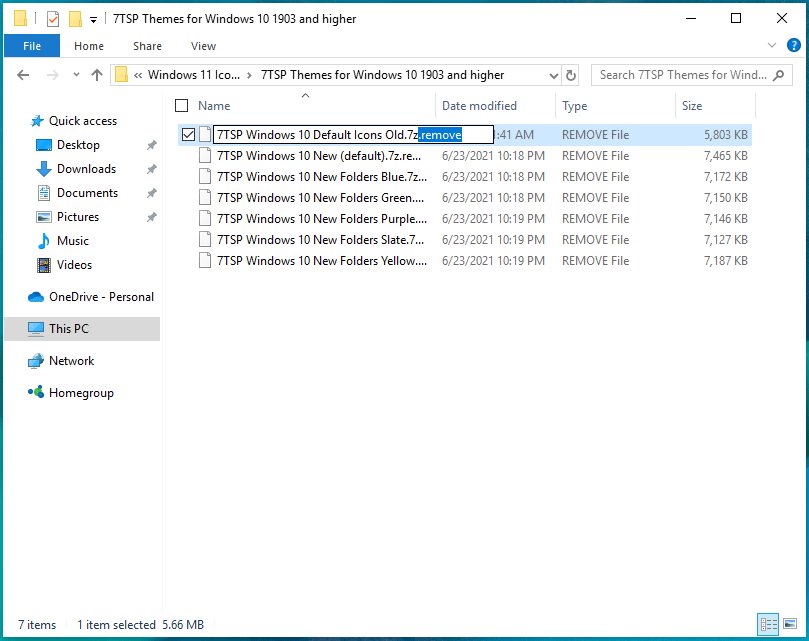This screenshot has width=809, height=641.
Task: Click the Up directory arrow
Action: pyautogui.click(x=97, y=75)
